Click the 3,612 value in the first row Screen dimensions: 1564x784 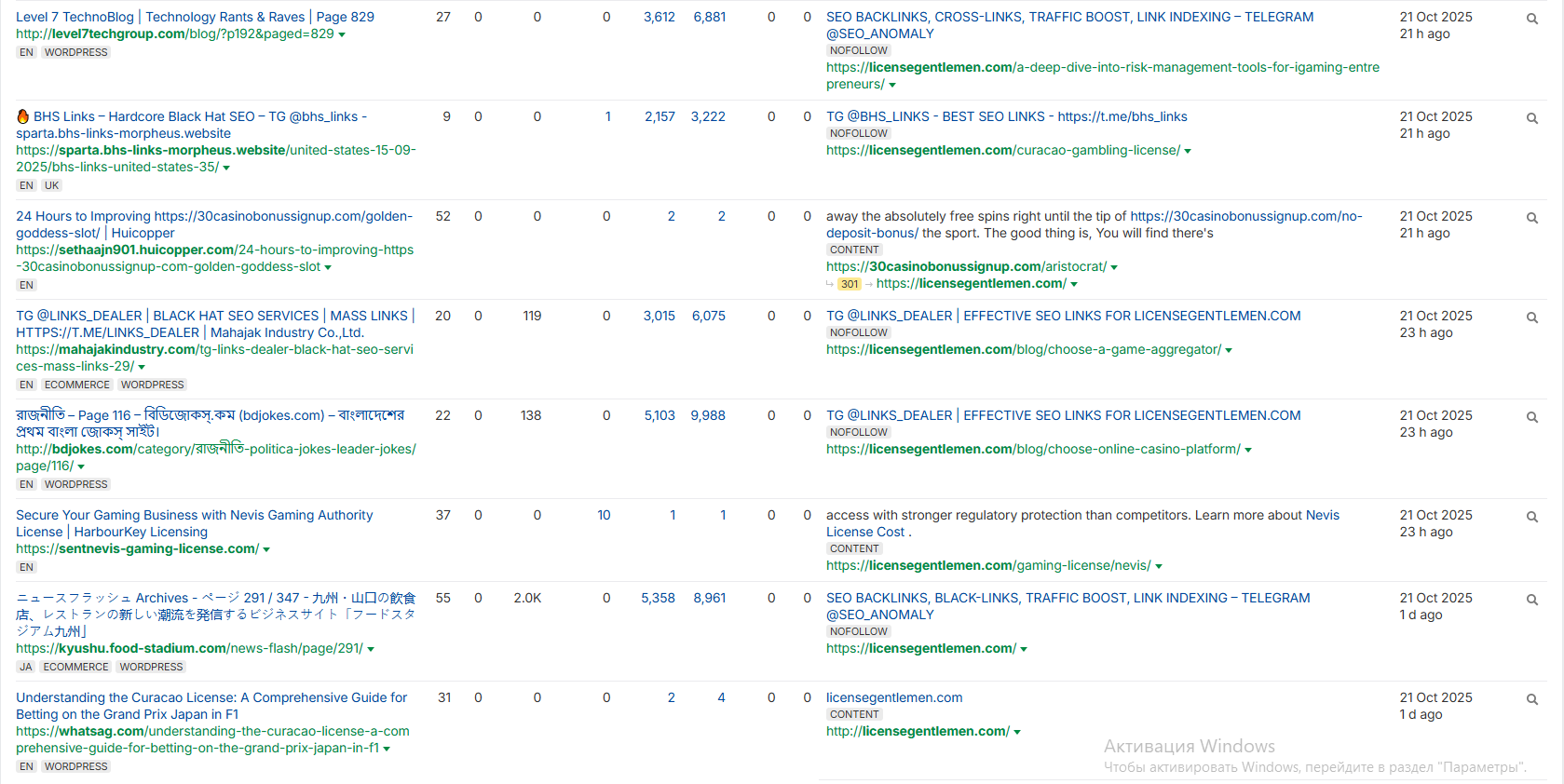click(659, 17)
